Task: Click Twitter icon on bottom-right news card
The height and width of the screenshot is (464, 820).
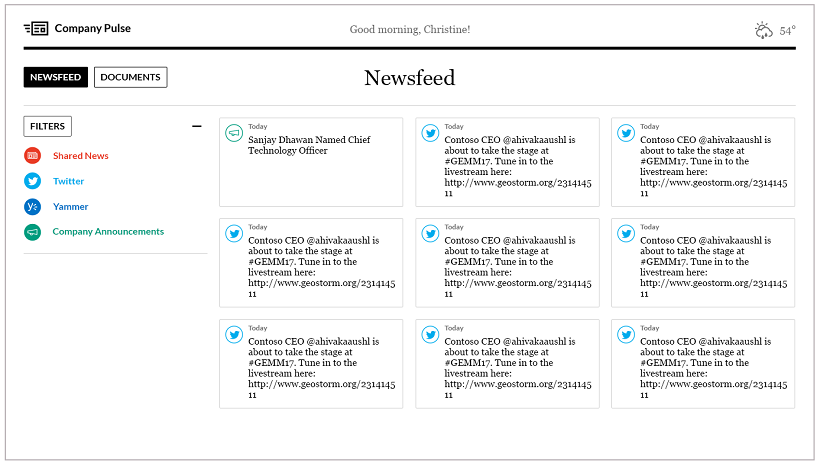Action: 626,334
